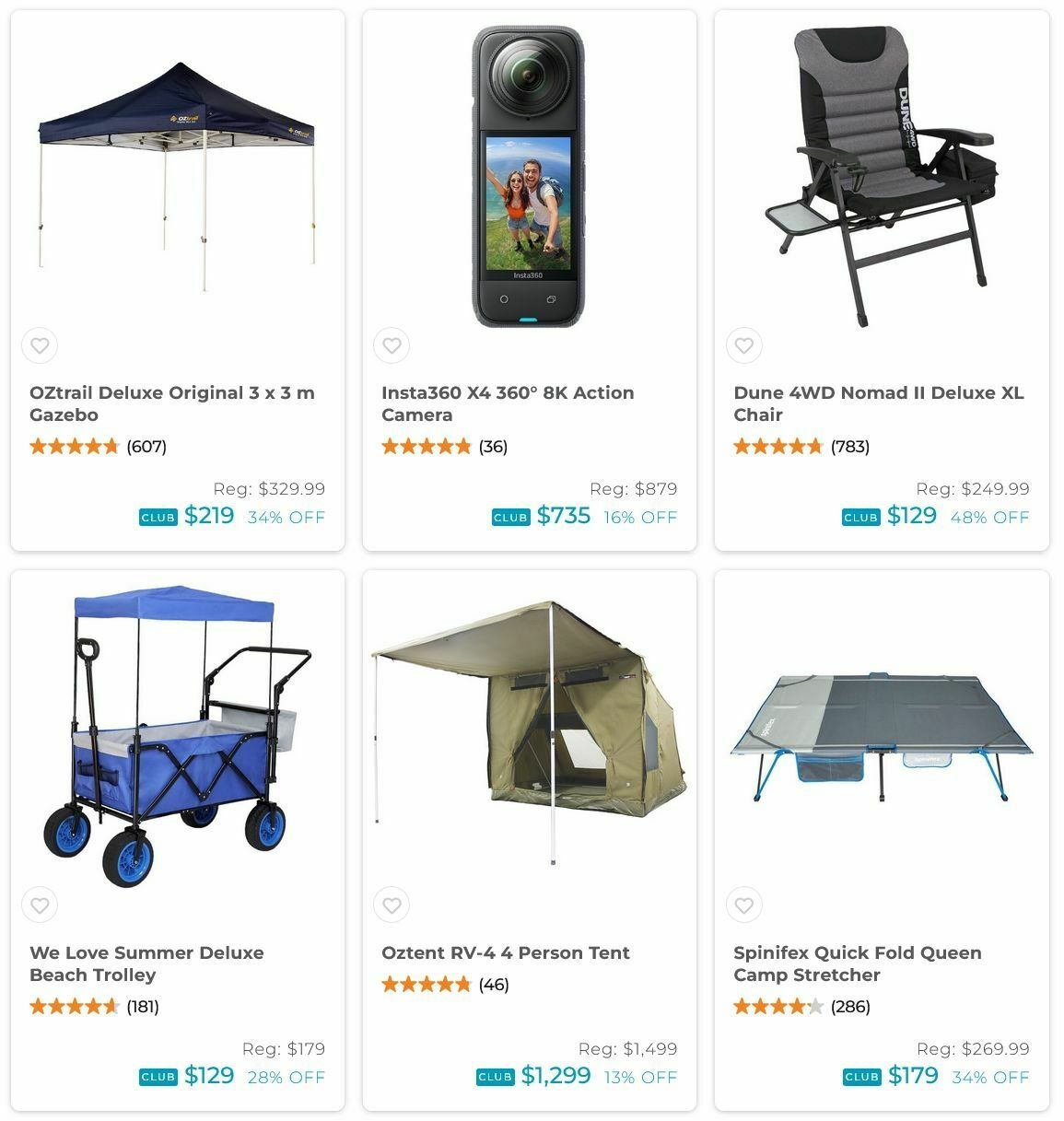Toggle wishlist heart for Dune 4WD Nomad chair
Screen dimensions: 1064x1121
coord(744,346)
